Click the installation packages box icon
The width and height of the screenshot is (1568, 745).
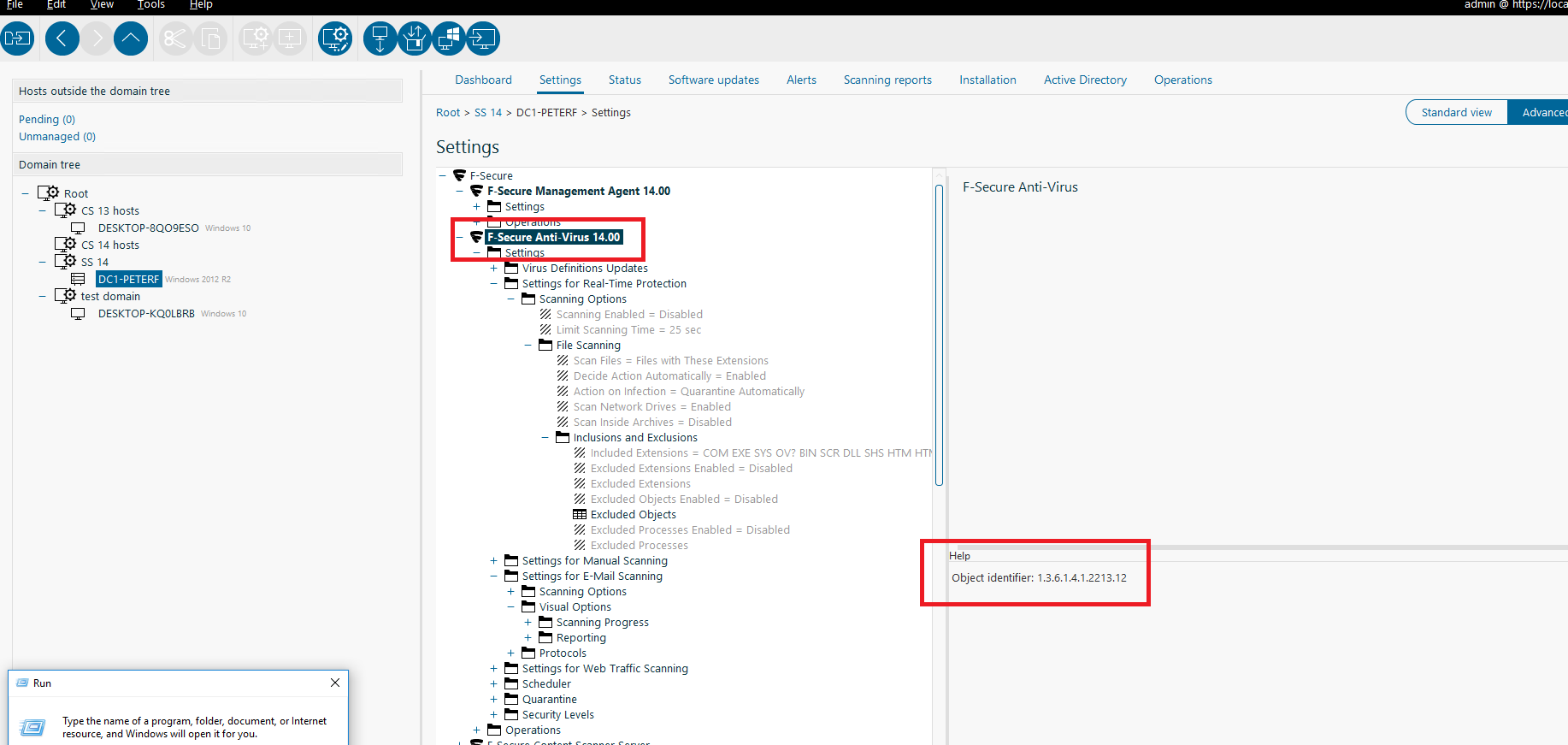(415, 38)
